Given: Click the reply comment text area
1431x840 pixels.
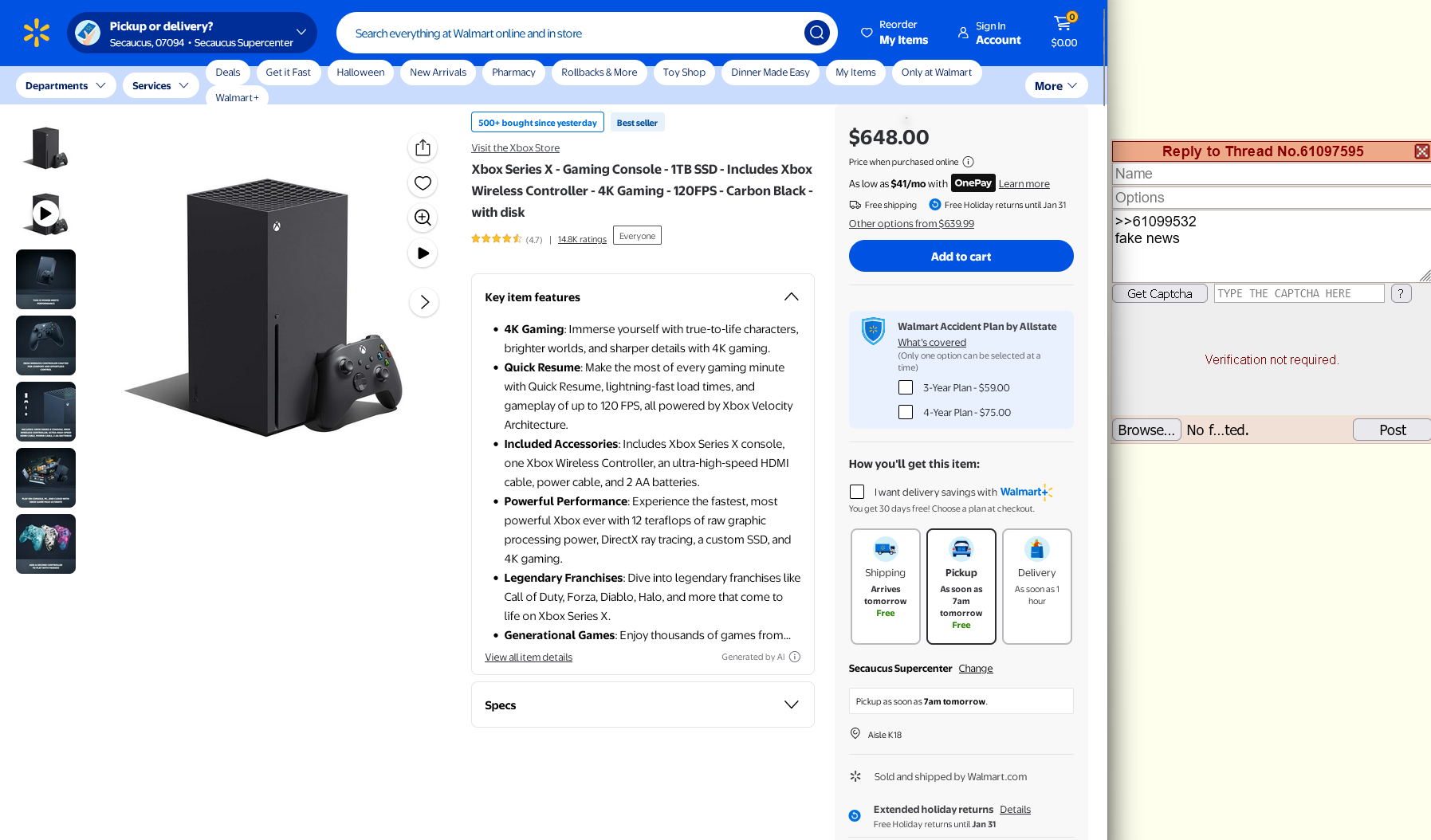Looking at the screenshot, I should [1272, 246].
